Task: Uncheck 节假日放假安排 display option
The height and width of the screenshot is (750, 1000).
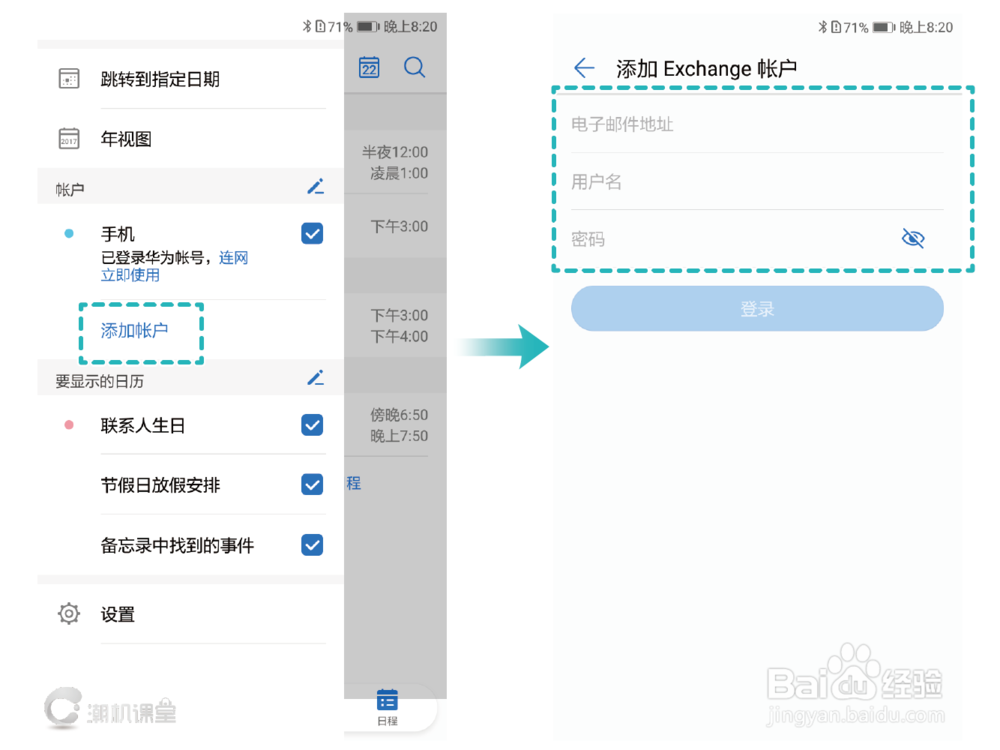Action: [312, 484]
